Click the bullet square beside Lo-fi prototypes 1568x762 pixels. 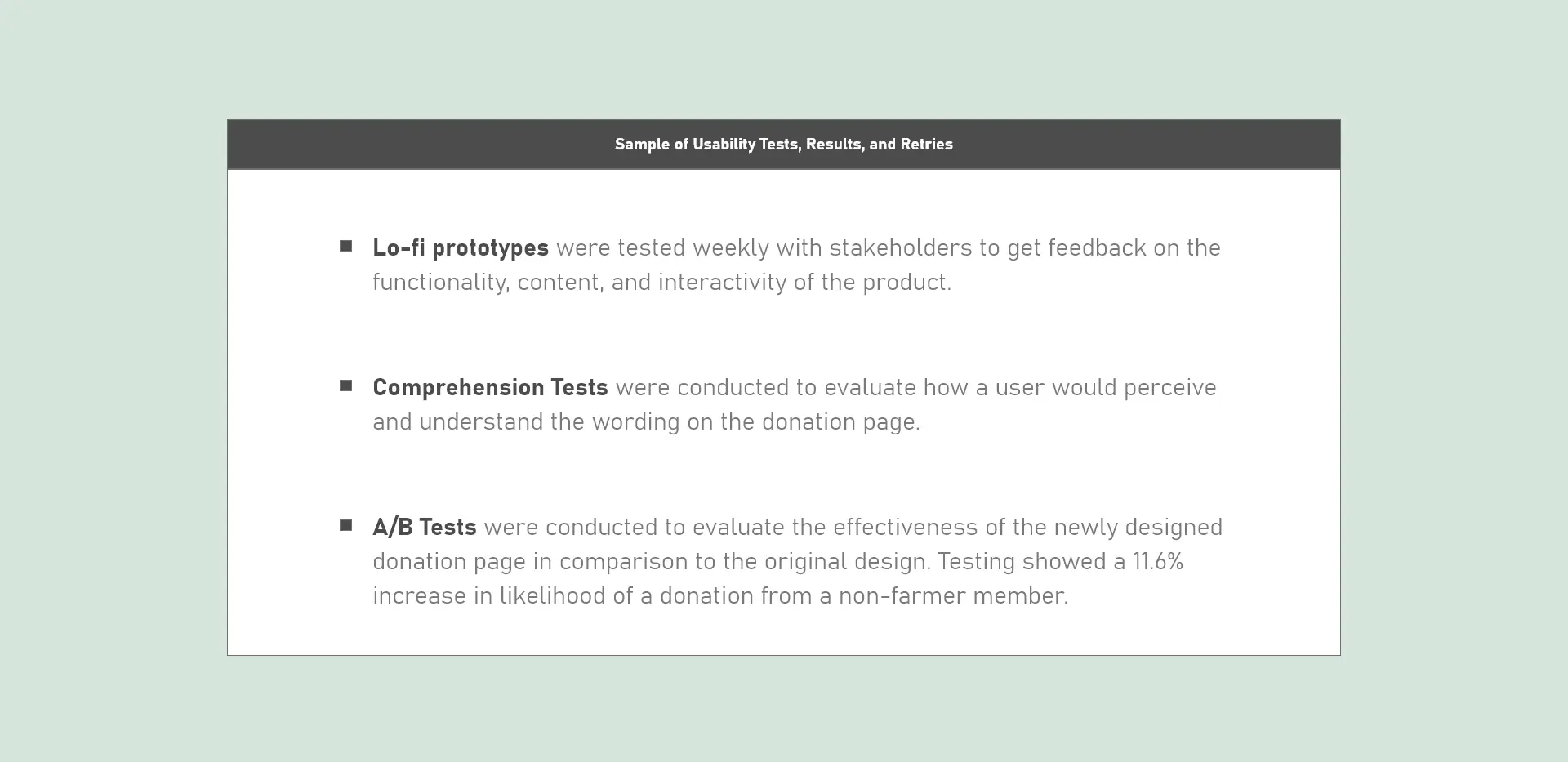coord(346,246)
